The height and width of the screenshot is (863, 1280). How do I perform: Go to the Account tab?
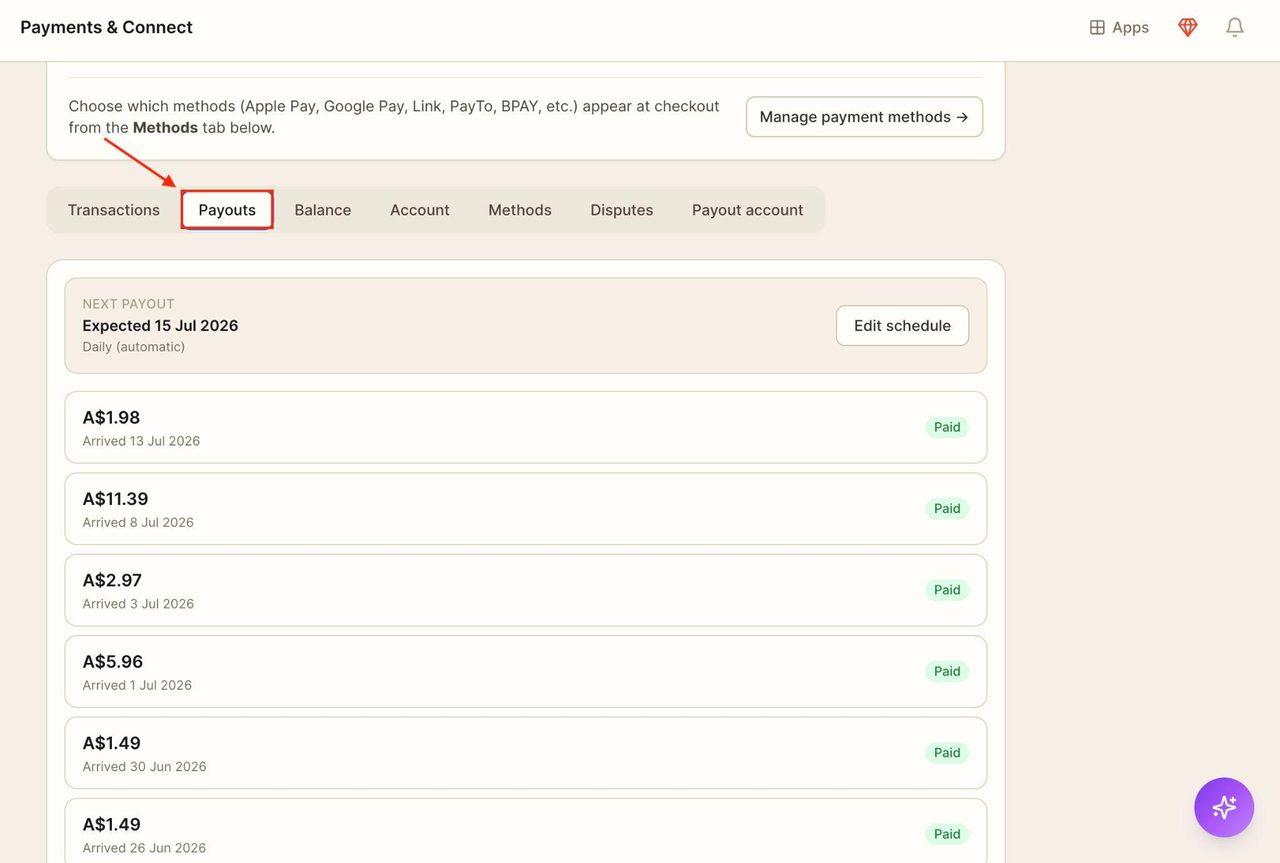420,210
